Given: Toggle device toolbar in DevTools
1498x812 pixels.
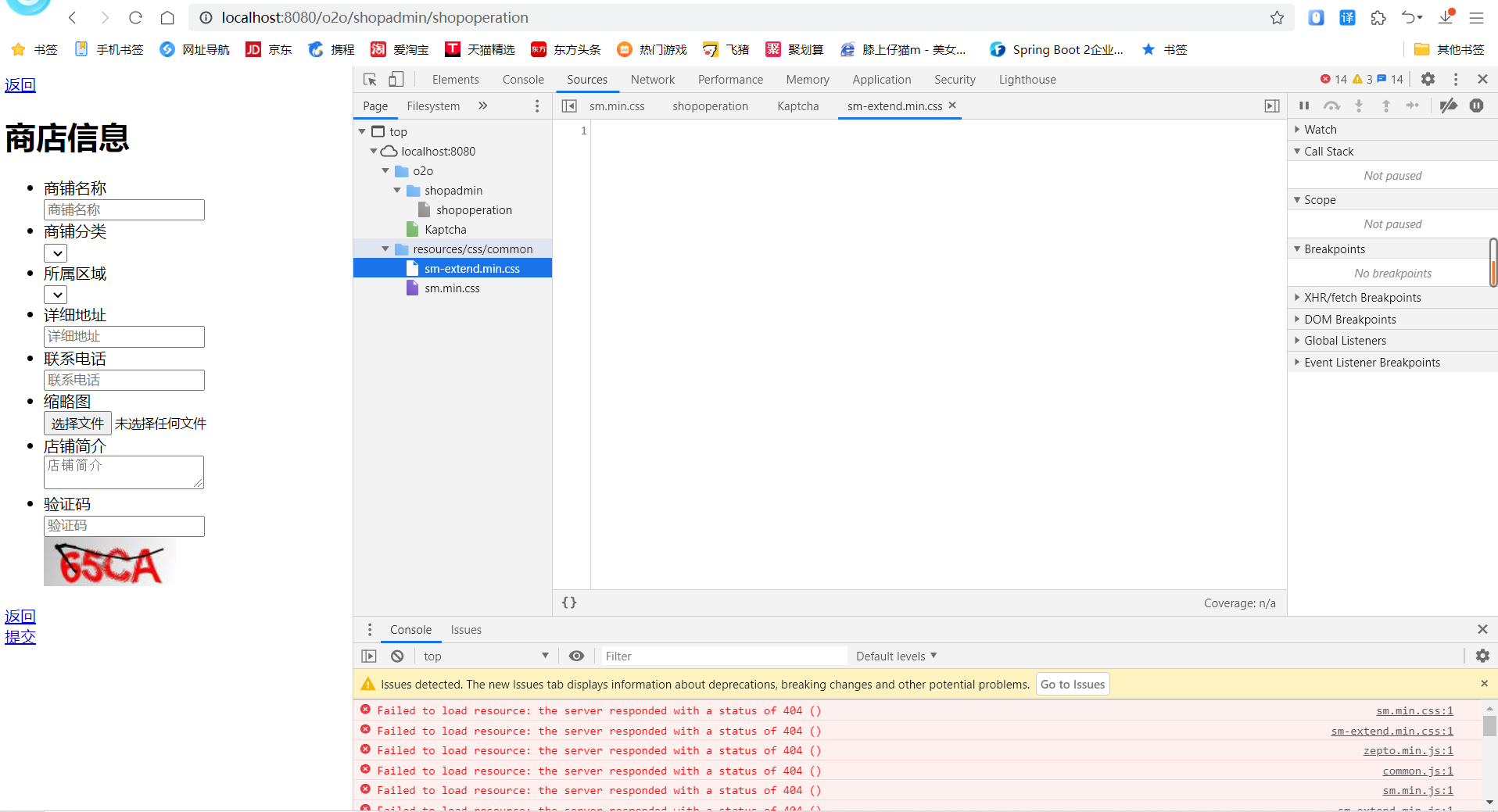Looking at the screenshot, I should pos(396,79).
